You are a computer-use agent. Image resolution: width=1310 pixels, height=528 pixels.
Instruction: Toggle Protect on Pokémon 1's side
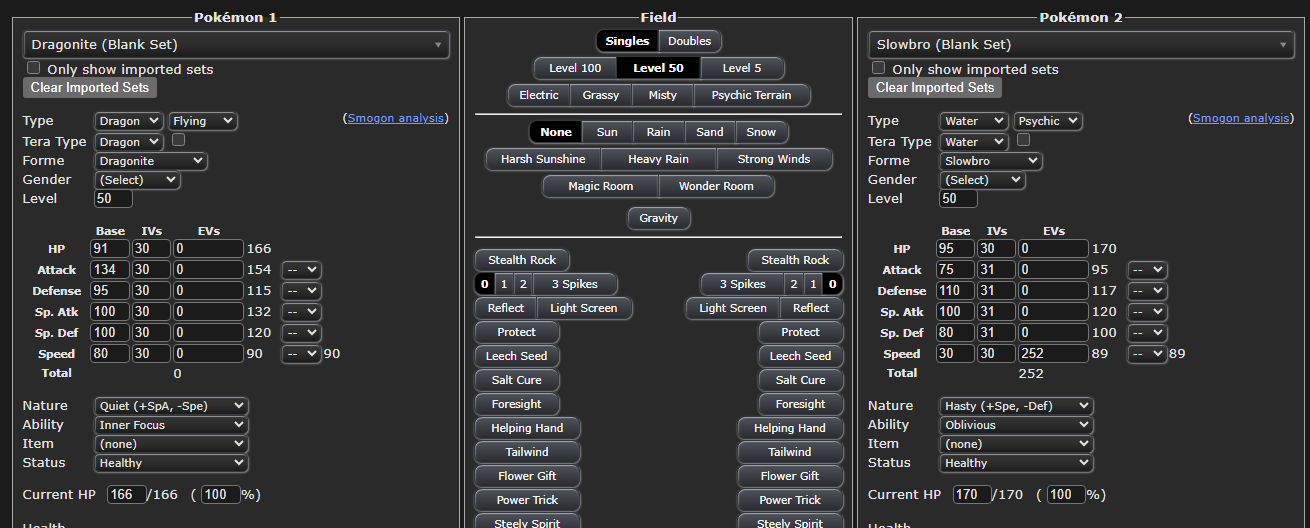(x=516, y=332)
